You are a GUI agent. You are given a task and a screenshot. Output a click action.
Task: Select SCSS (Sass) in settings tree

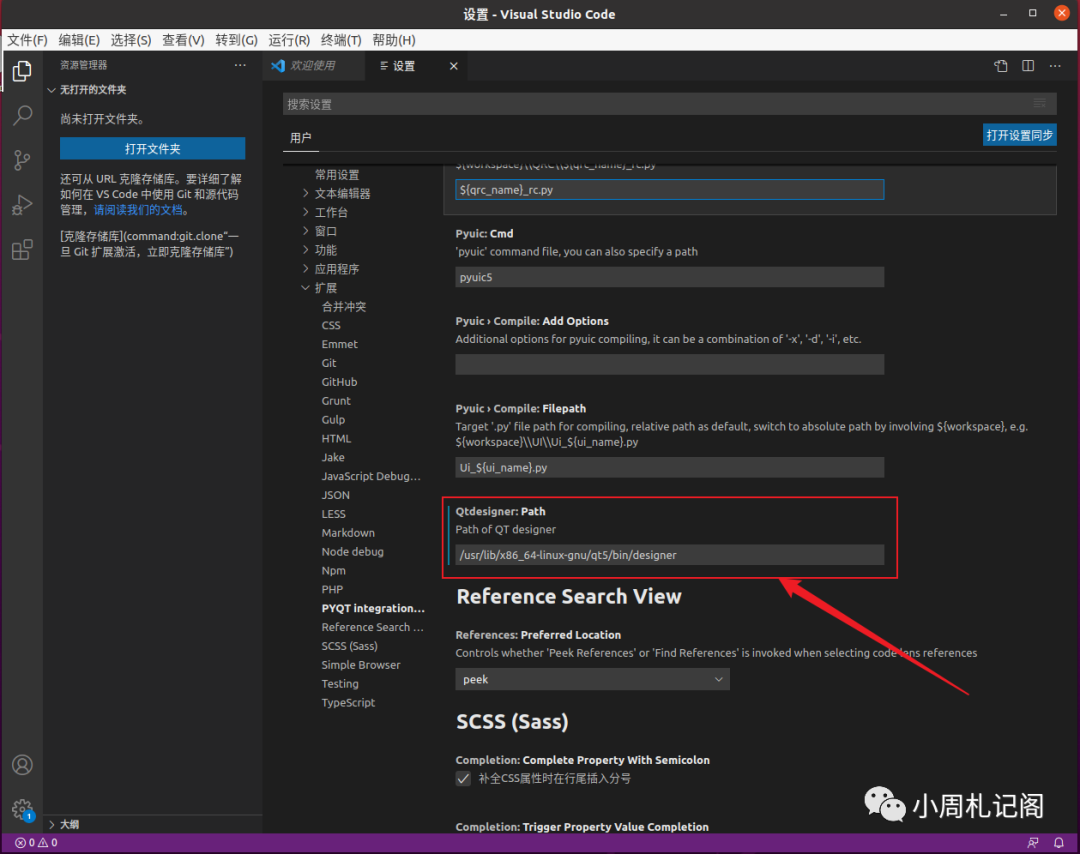pyautogui.click(x=349, y=646)
